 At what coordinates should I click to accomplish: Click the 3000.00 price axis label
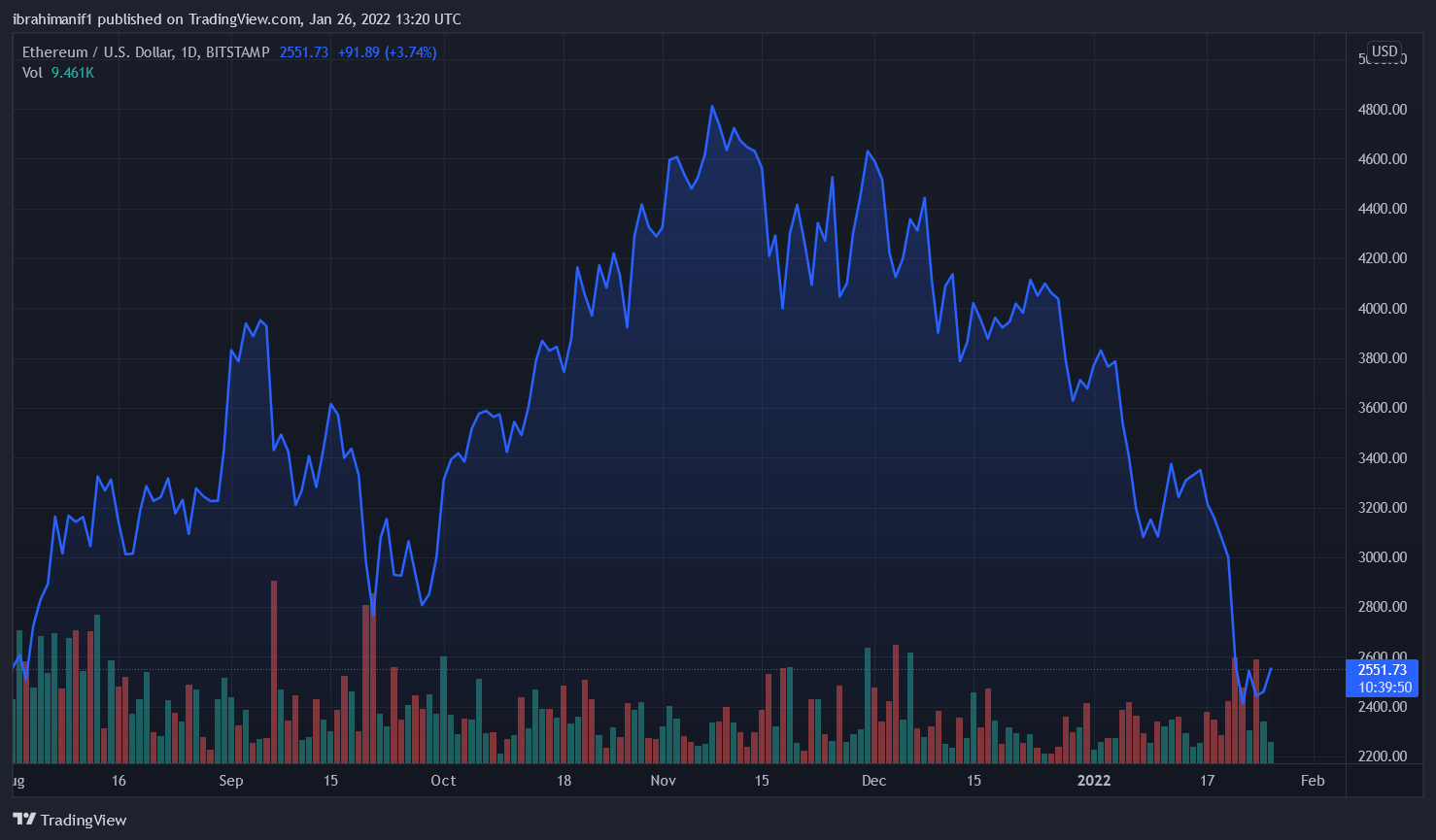tap(1382, 557)
